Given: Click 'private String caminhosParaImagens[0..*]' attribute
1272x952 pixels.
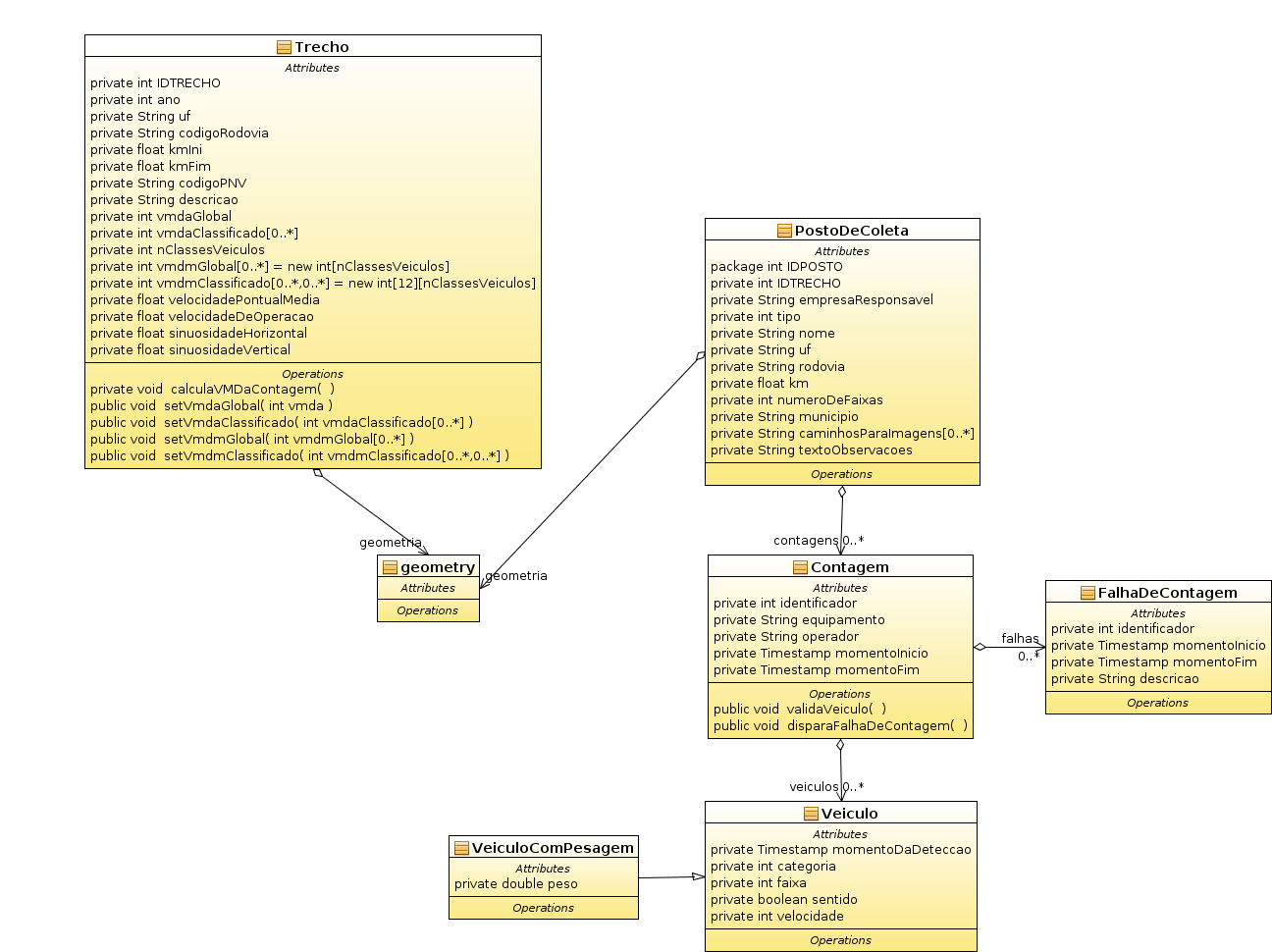Looking at the screenshot, I should [x=842, y=434].
